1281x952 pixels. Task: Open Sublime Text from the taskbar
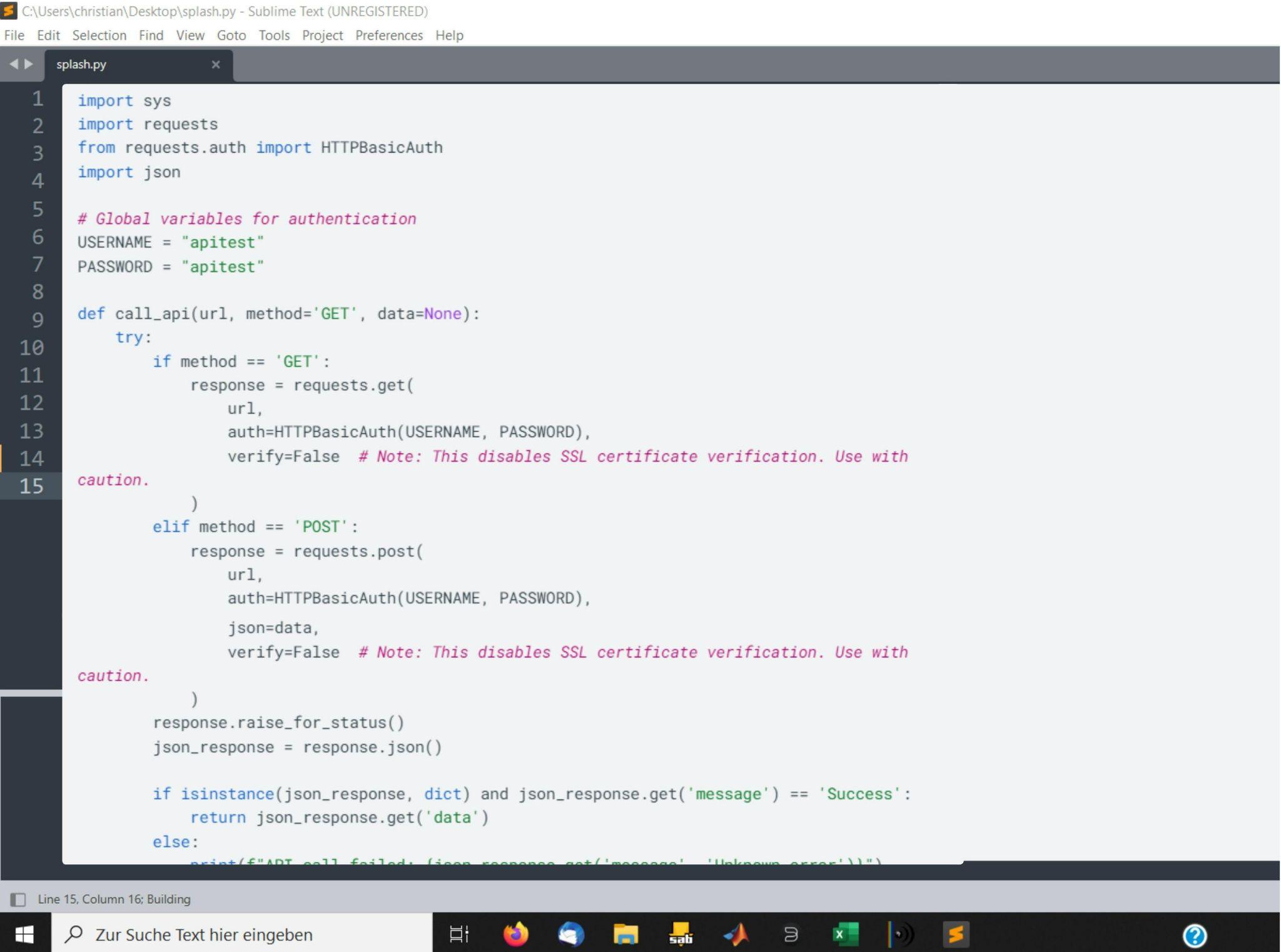(956, 934)
